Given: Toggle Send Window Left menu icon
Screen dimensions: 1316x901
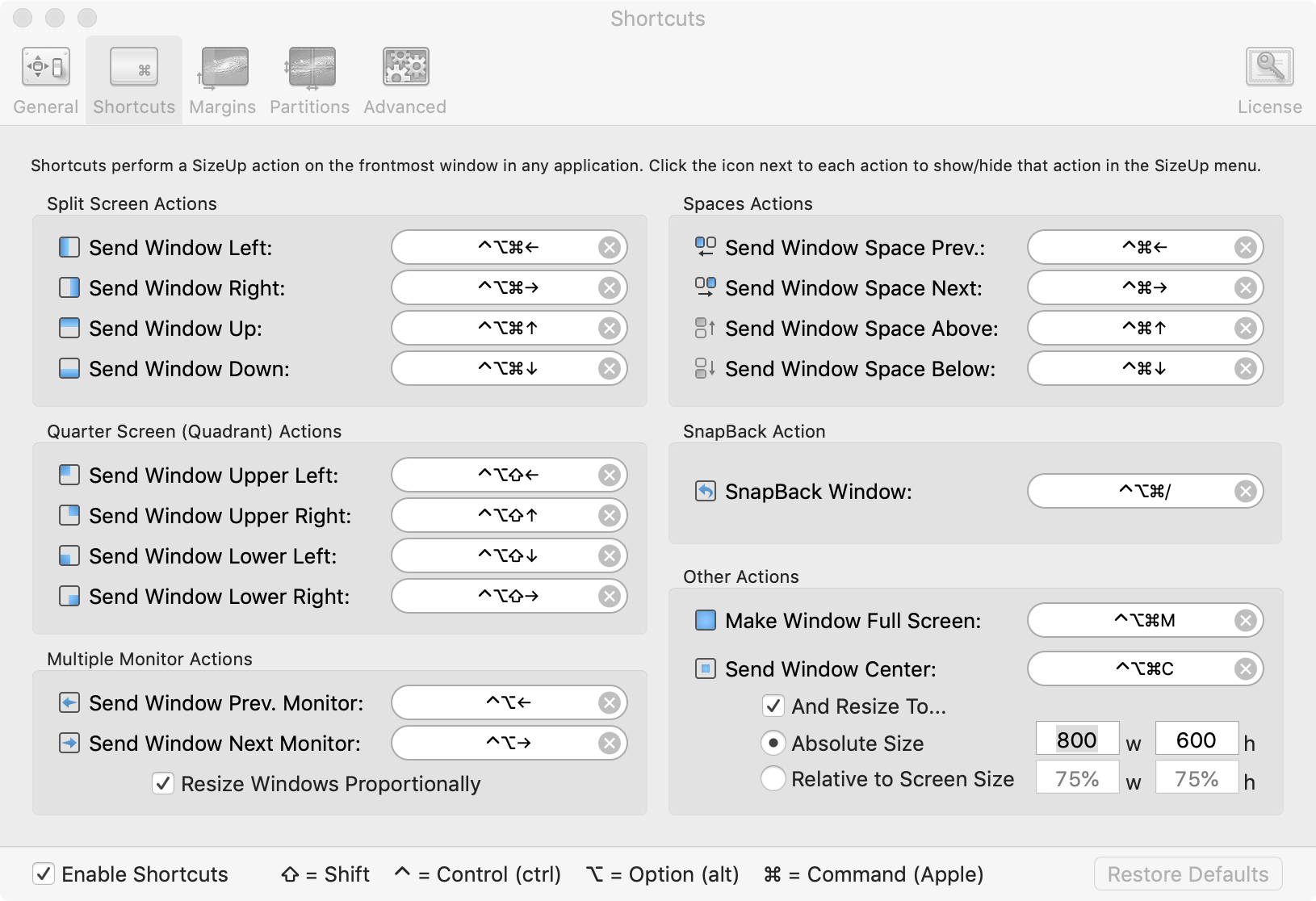Looking at the screenshot, I should [69, 247].
